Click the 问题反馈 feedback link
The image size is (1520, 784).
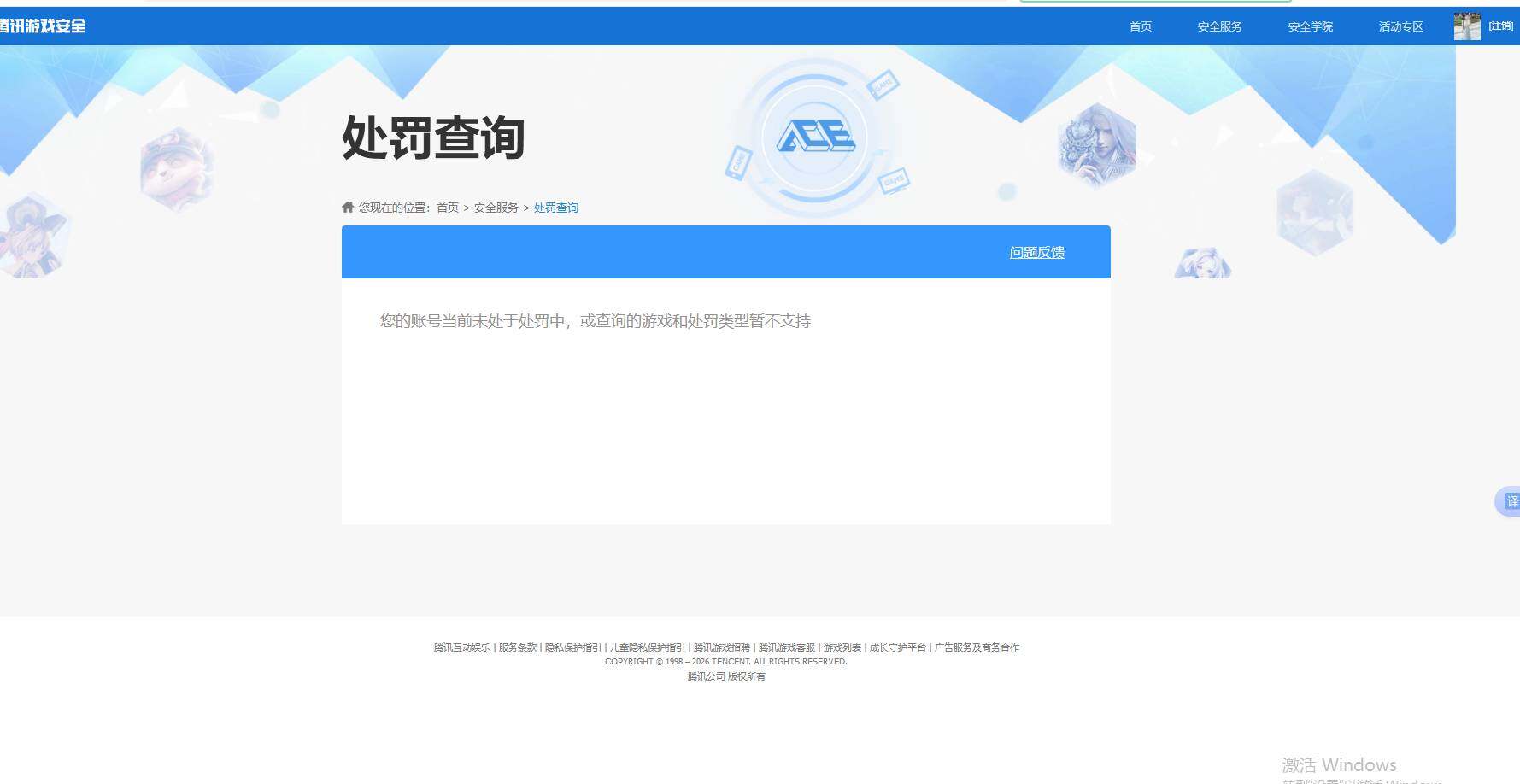coord(1036,252)
